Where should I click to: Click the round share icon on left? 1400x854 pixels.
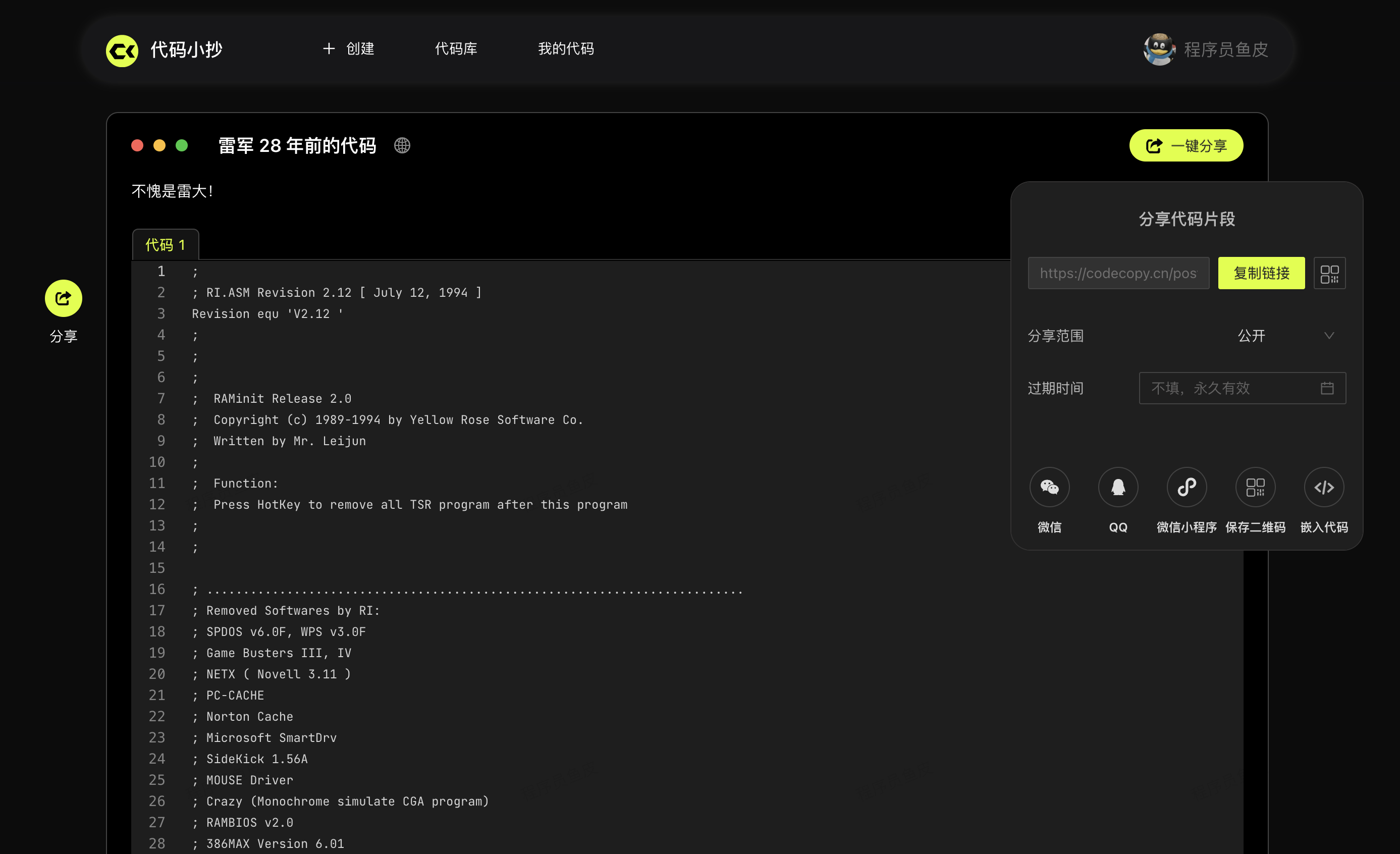pos(63,298)
